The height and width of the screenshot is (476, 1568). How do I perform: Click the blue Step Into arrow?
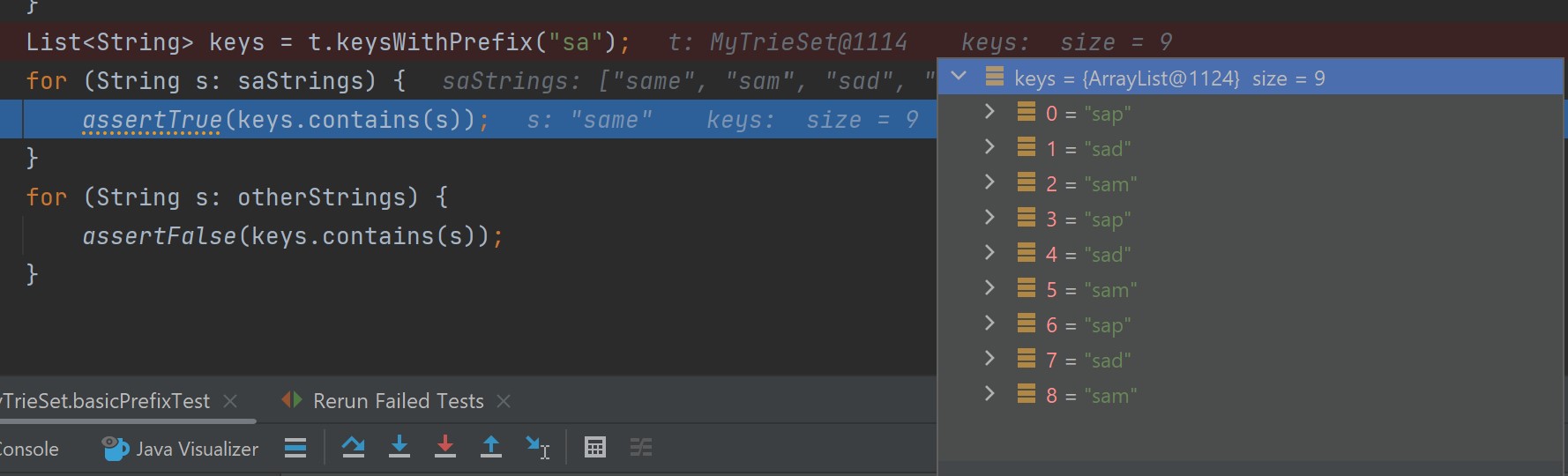tap(399, 448)
